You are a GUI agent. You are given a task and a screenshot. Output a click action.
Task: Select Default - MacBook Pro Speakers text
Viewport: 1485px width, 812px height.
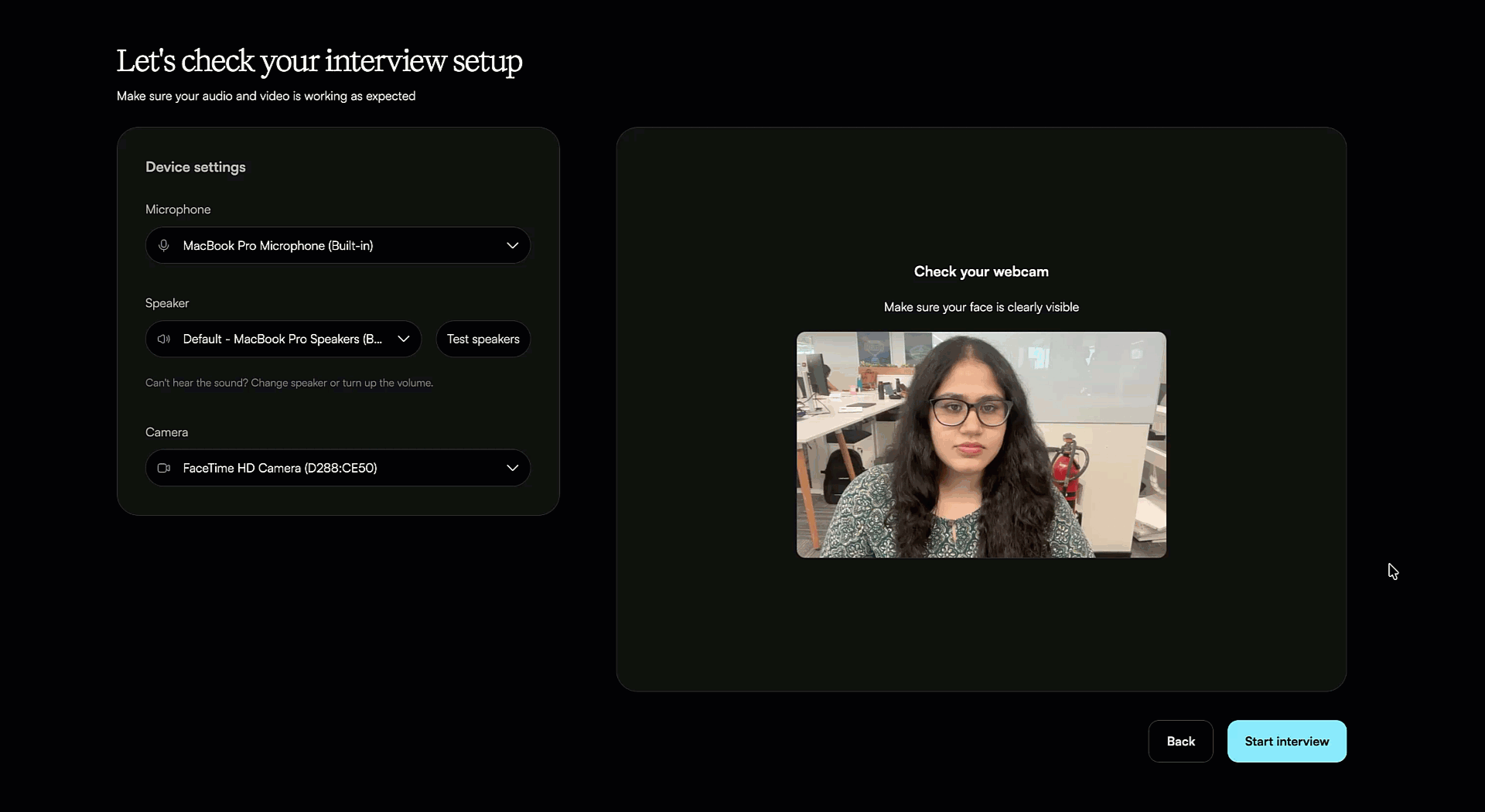click(x=282, y=339)
